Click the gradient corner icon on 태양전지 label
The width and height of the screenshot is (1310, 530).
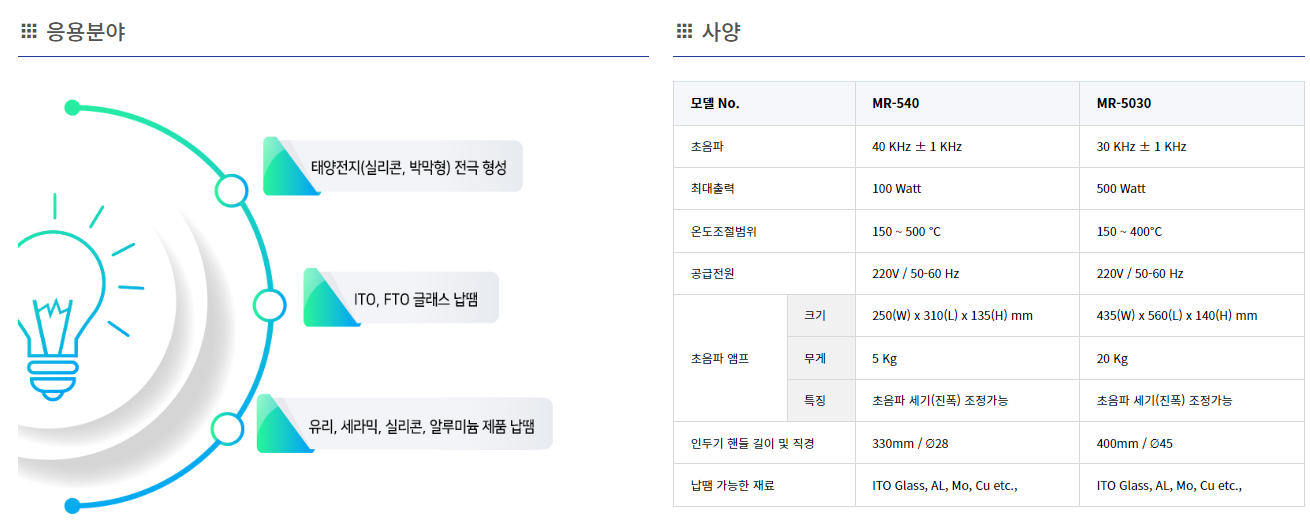click(283, 166)
